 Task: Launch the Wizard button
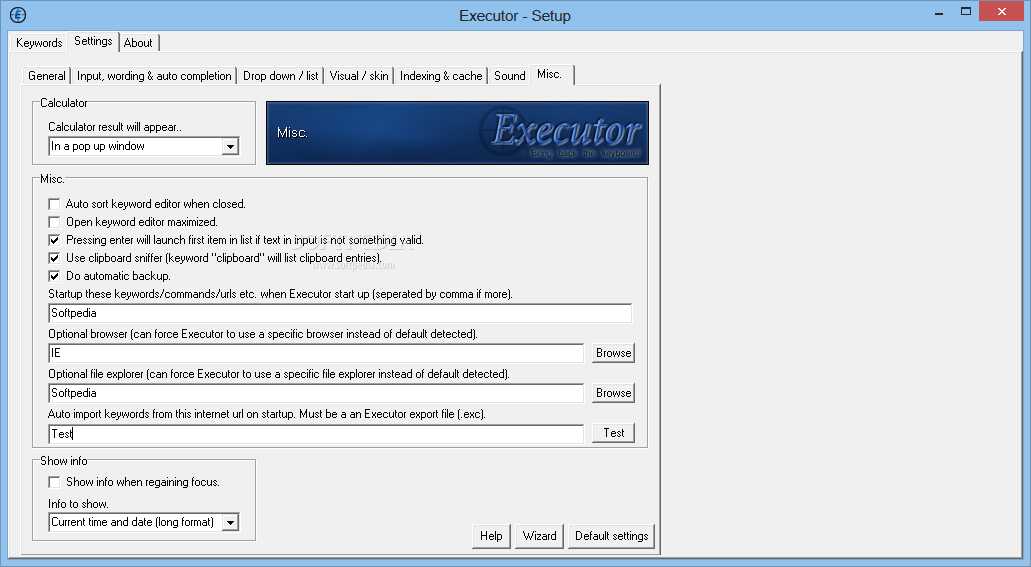[540, 536]
